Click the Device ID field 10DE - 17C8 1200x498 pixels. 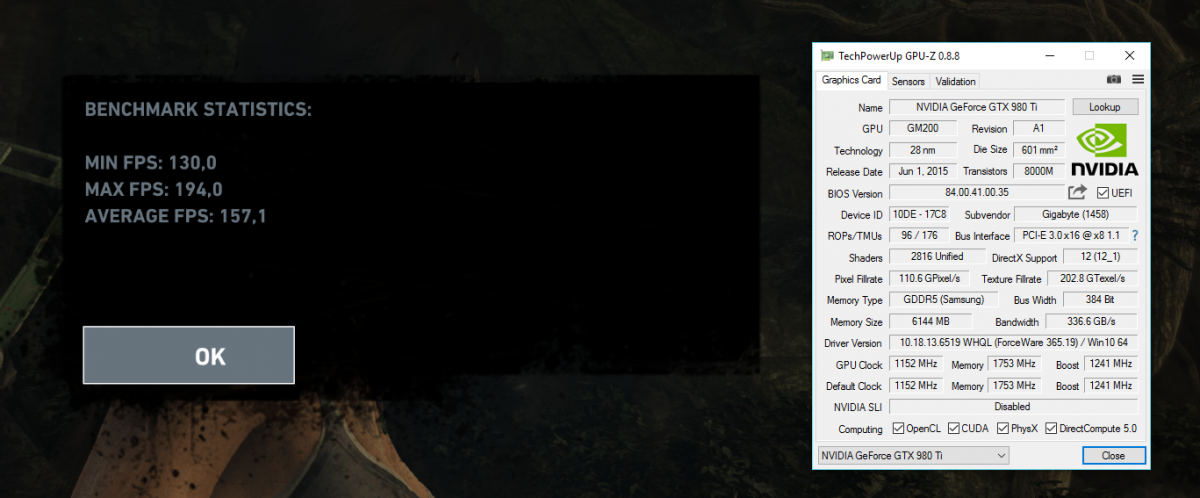[x=921, y=214]
